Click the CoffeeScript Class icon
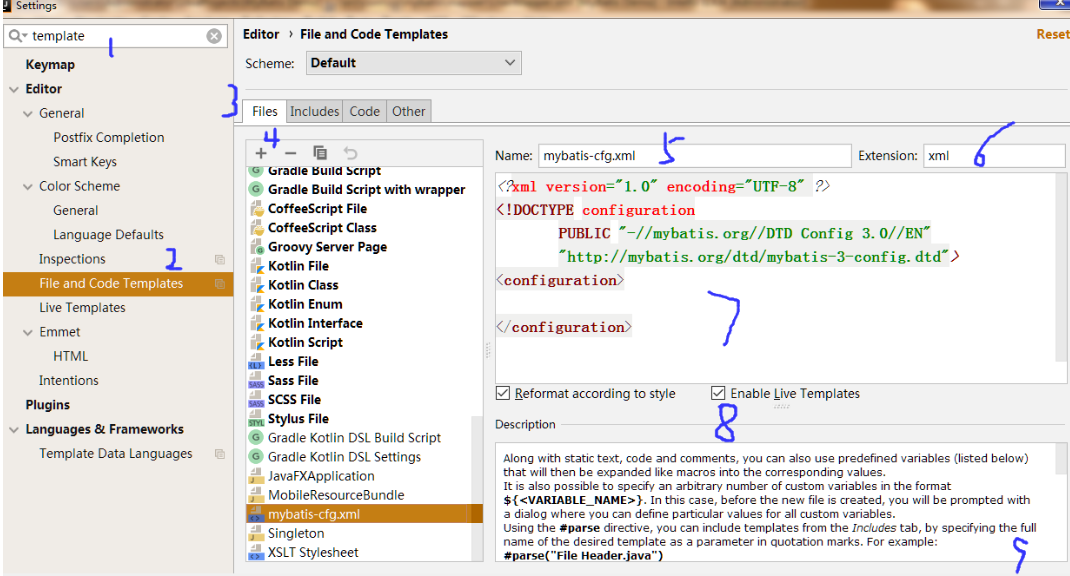The height and width of the screenshot is (576, 1070). tap(256, 227)
